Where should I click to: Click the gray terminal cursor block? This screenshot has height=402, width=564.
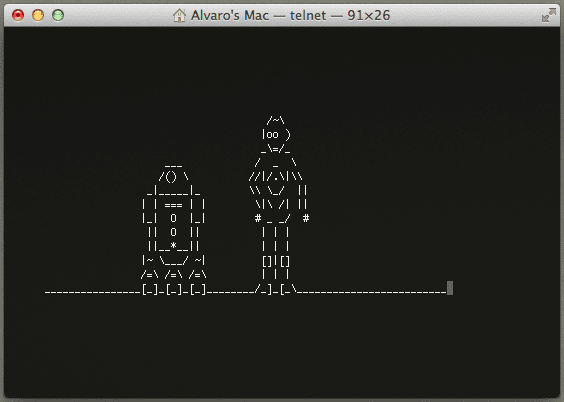(450, 288)
